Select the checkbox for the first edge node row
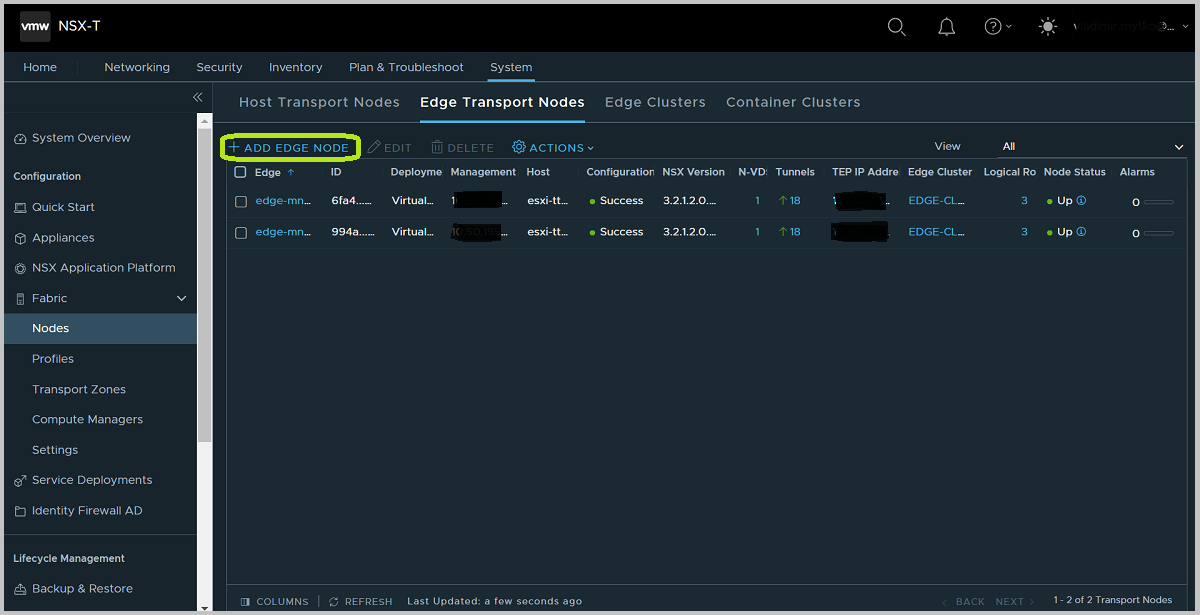Viewport: 1200px width, 615px height. pos(241,200)
